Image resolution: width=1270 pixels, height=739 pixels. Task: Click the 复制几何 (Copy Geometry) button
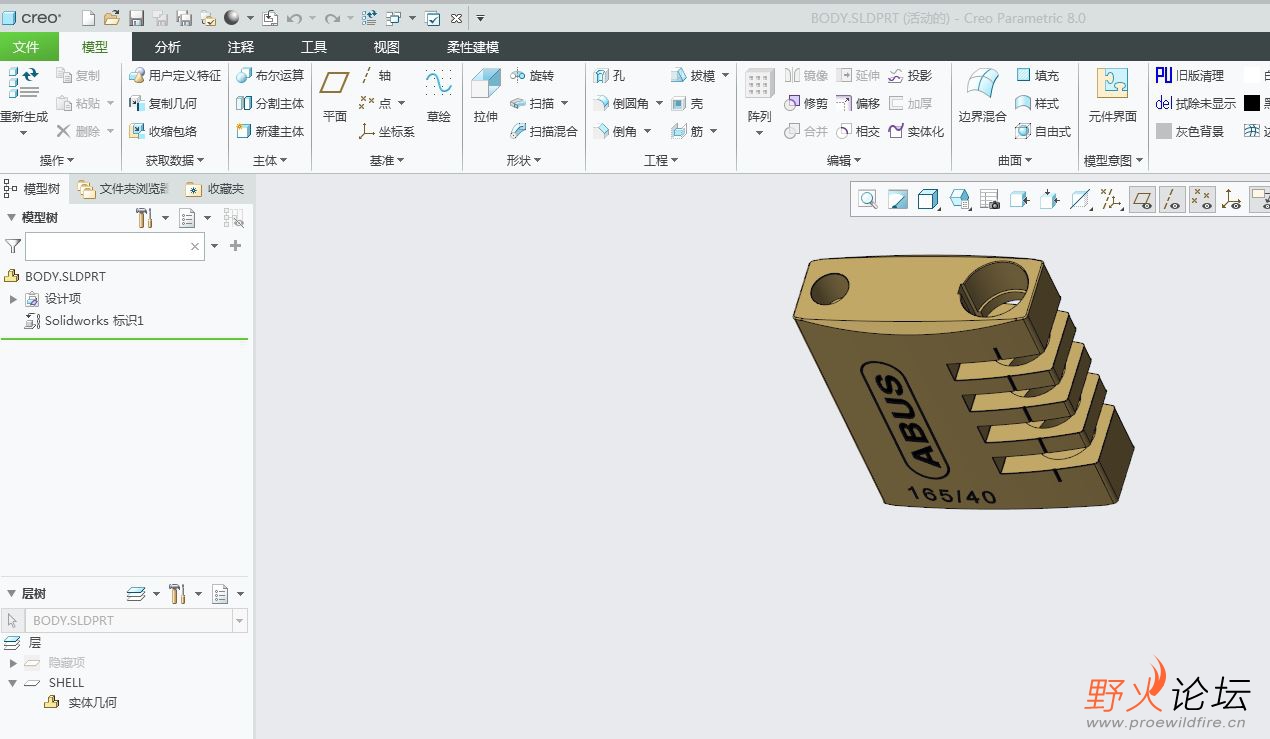tap(163, 104)
